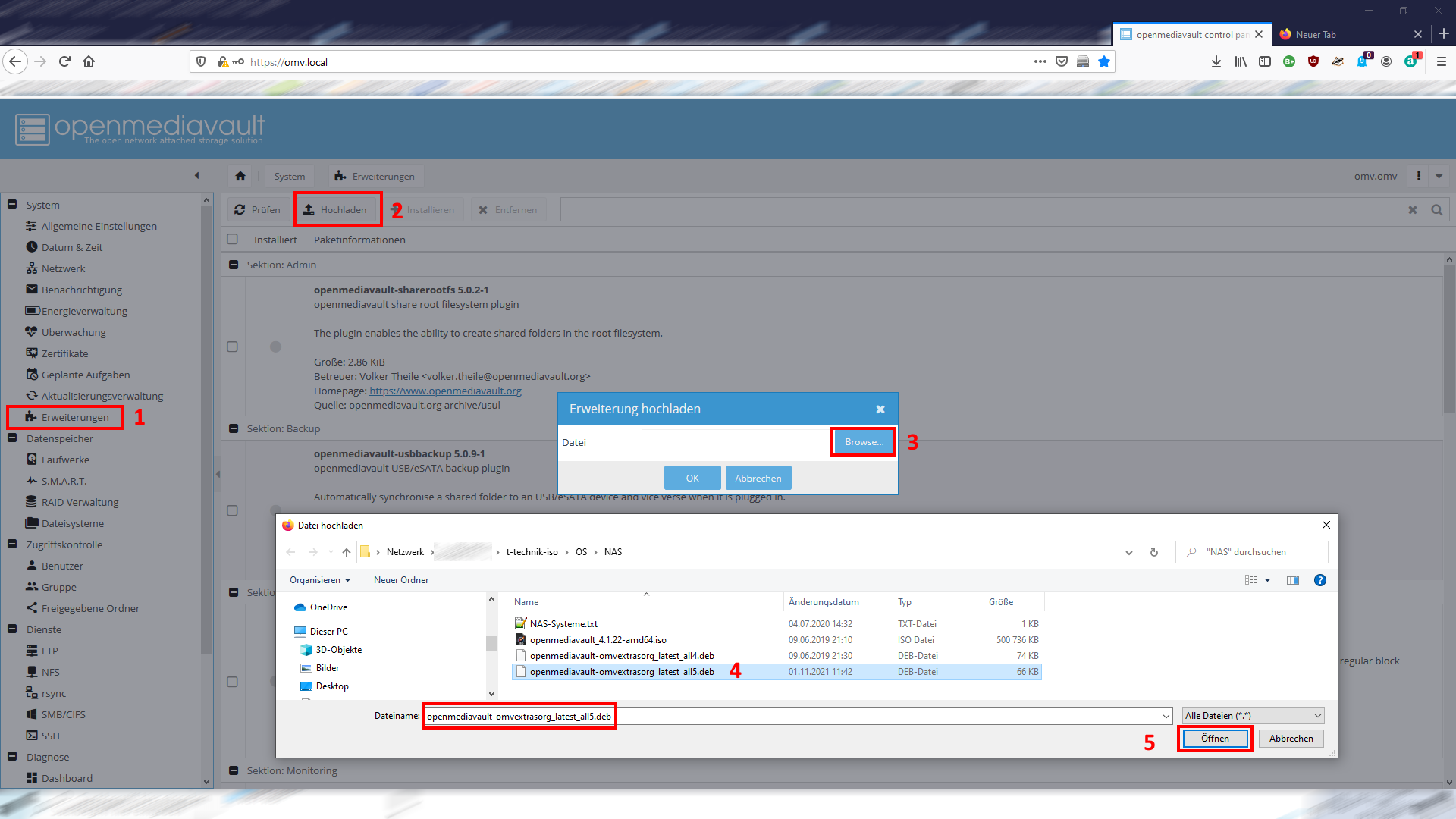The image size is (1456, 819).
Task: Open the Organisieren dropdown menu
Action: pos(320,580)
